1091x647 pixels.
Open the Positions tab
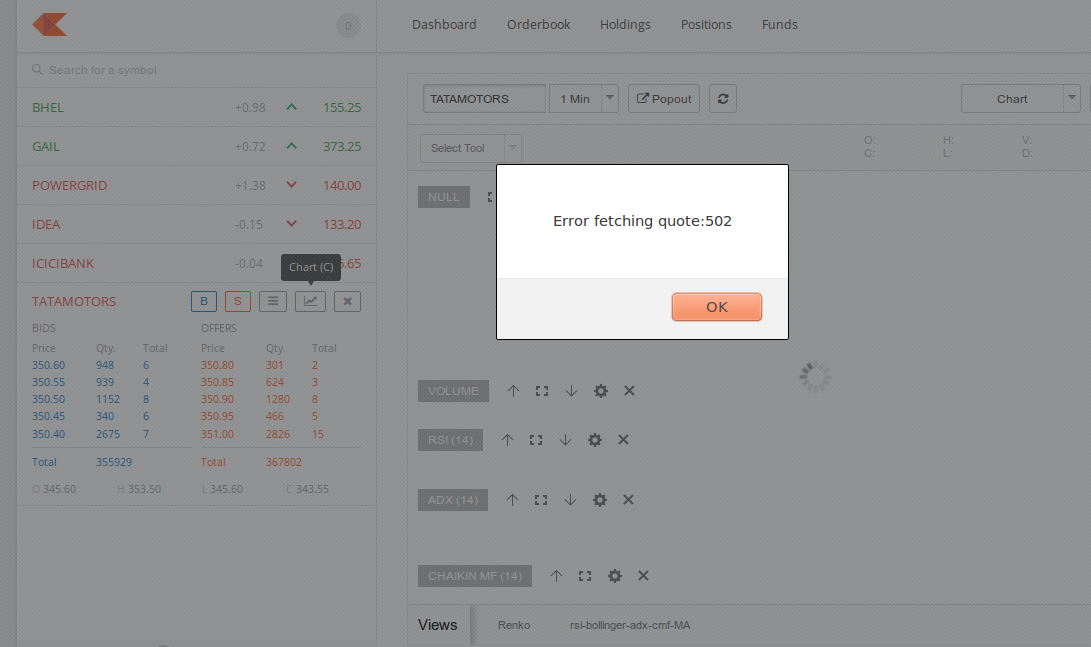coord(706,24)
